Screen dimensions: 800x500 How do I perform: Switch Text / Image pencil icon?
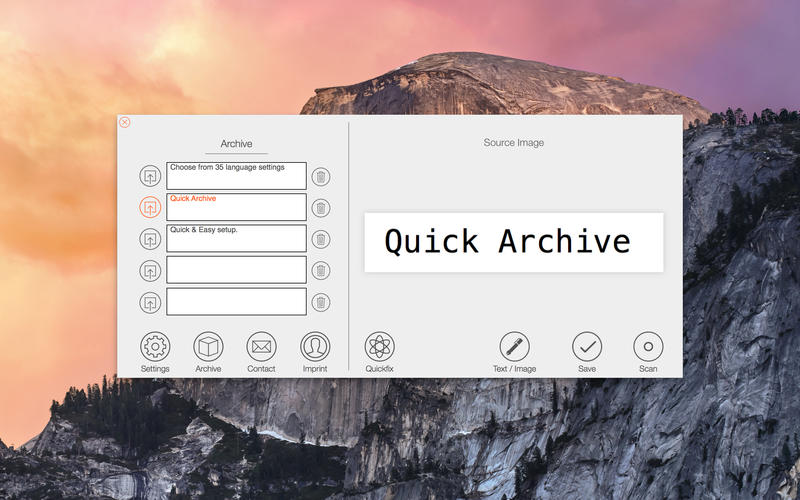pos(514,347)
